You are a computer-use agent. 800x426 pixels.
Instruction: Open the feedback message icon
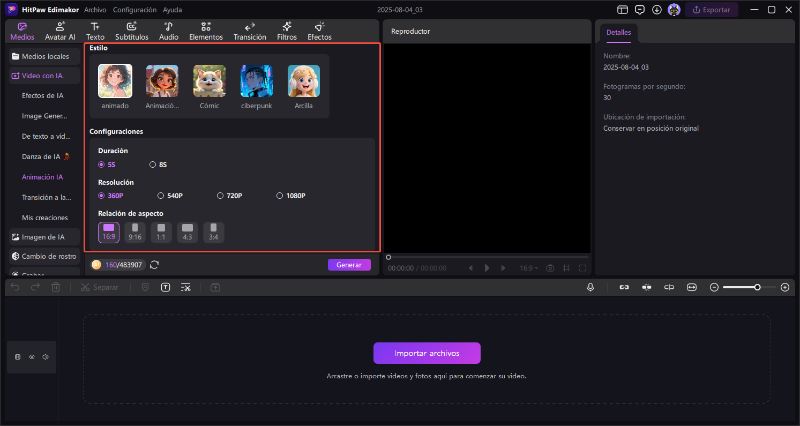click(639, 10)
